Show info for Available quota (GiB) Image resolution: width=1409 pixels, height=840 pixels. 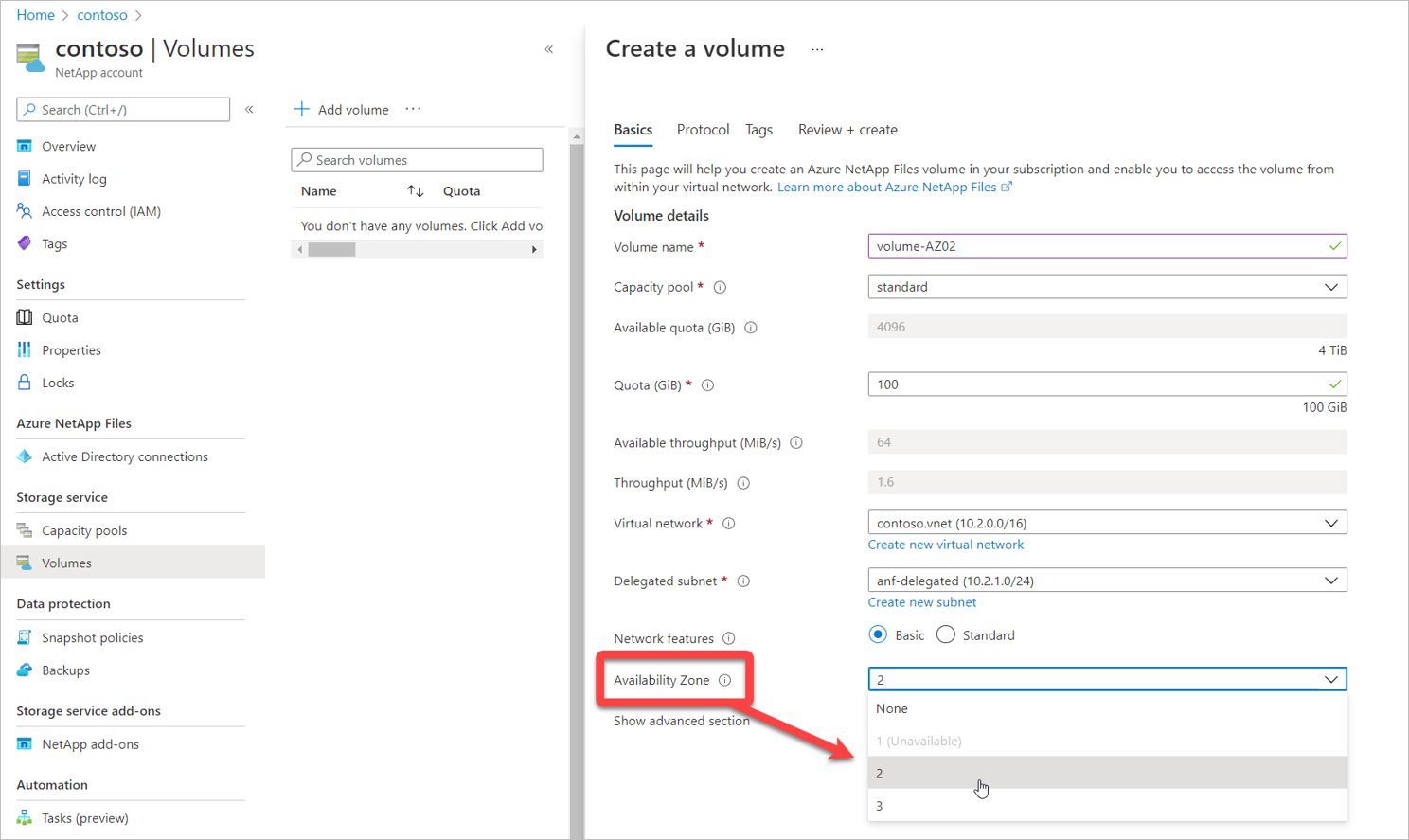coord(751,328)
